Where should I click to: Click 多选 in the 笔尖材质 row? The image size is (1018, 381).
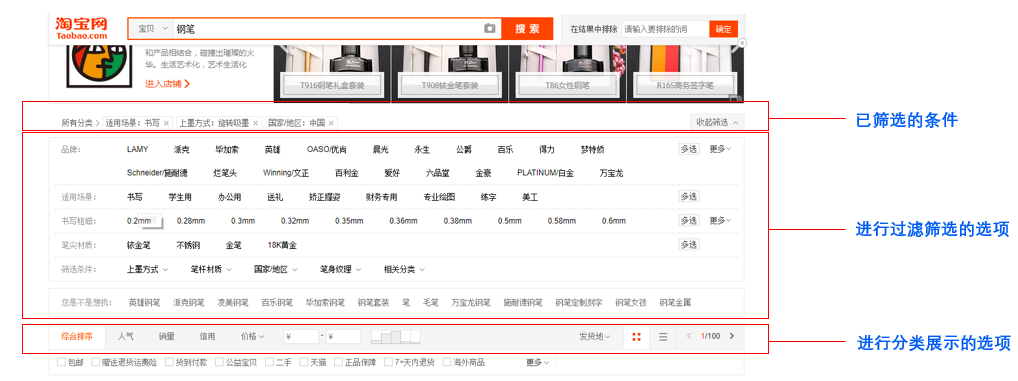pyautogui.click(x=689, y=245)
